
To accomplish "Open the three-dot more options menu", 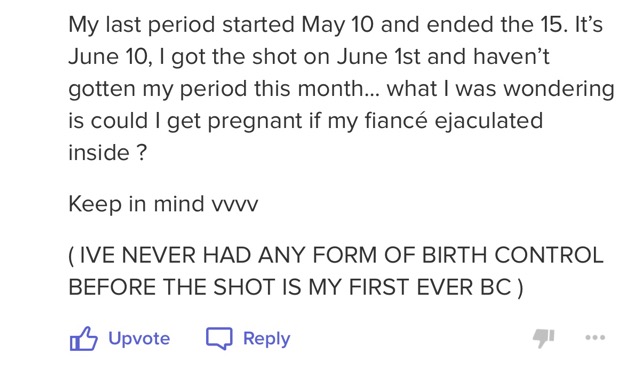I will tap(595, 338).
